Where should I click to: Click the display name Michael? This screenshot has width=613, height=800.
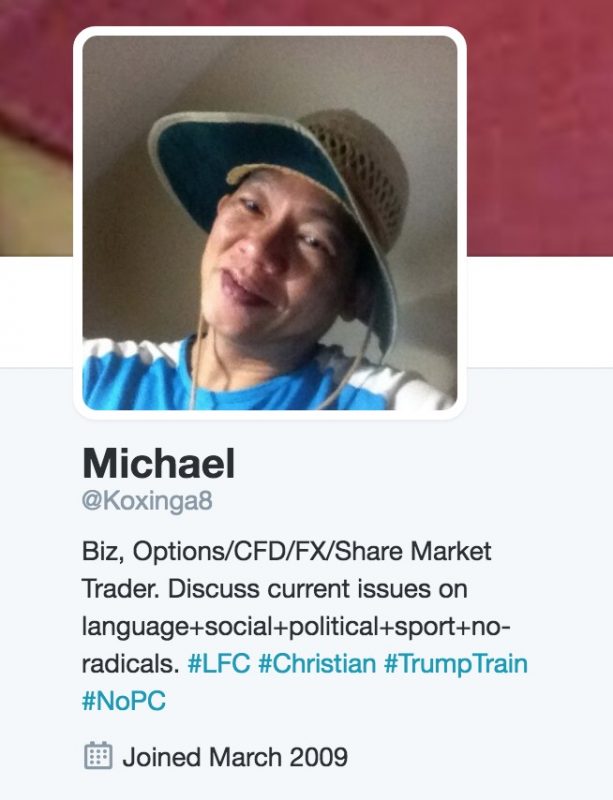[159, 463]
